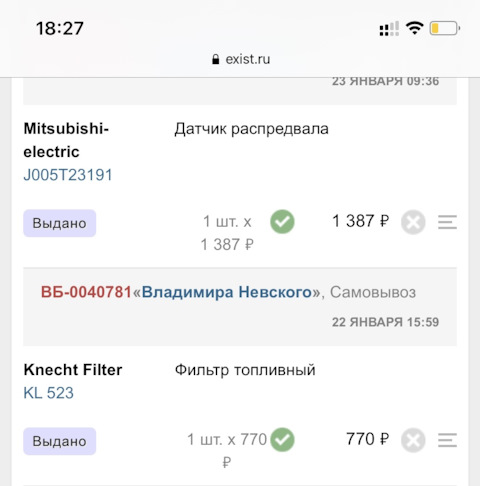Tap the cellular signal bars icon

point(389,28)
